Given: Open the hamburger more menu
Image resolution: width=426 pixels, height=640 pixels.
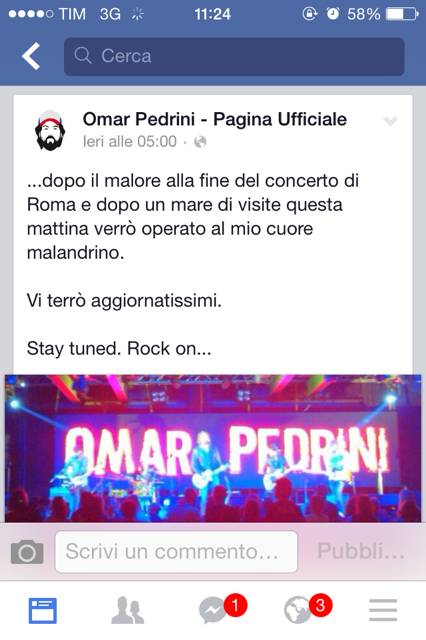Looking at the screenshot, I should click(383, 610).
